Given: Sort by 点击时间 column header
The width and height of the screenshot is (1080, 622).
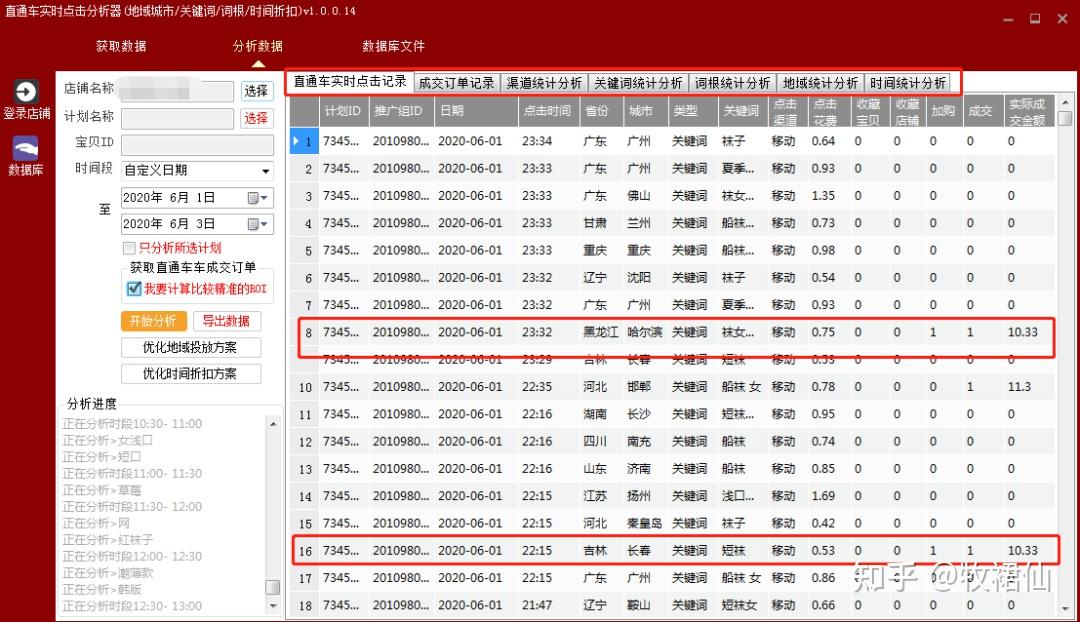Looking at the screenshot, I should click(x=548, y=111).
